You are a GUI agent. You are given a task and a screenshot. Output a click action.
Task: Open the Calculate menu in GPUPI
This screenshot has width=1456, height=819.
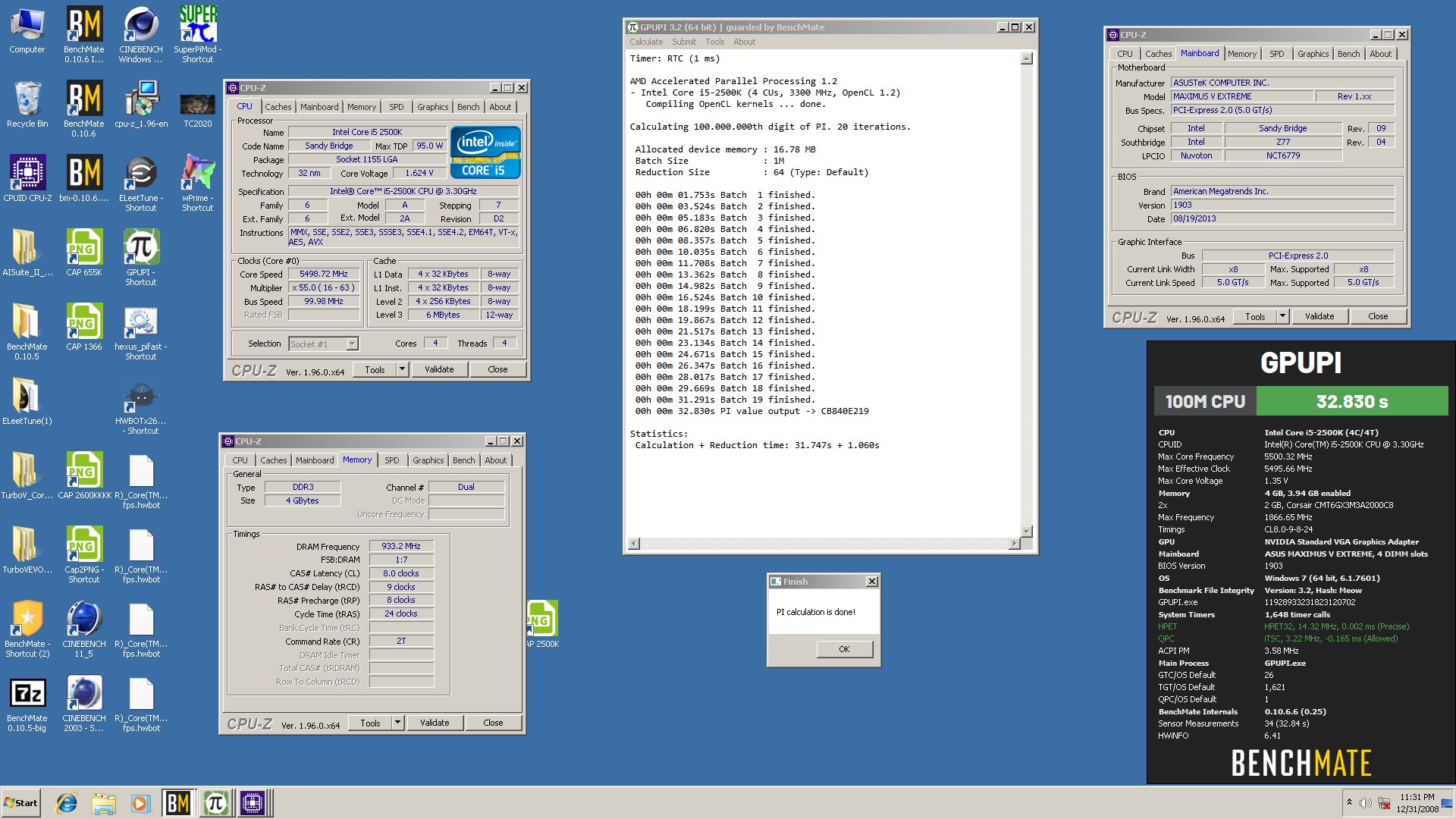coord(646,42)
